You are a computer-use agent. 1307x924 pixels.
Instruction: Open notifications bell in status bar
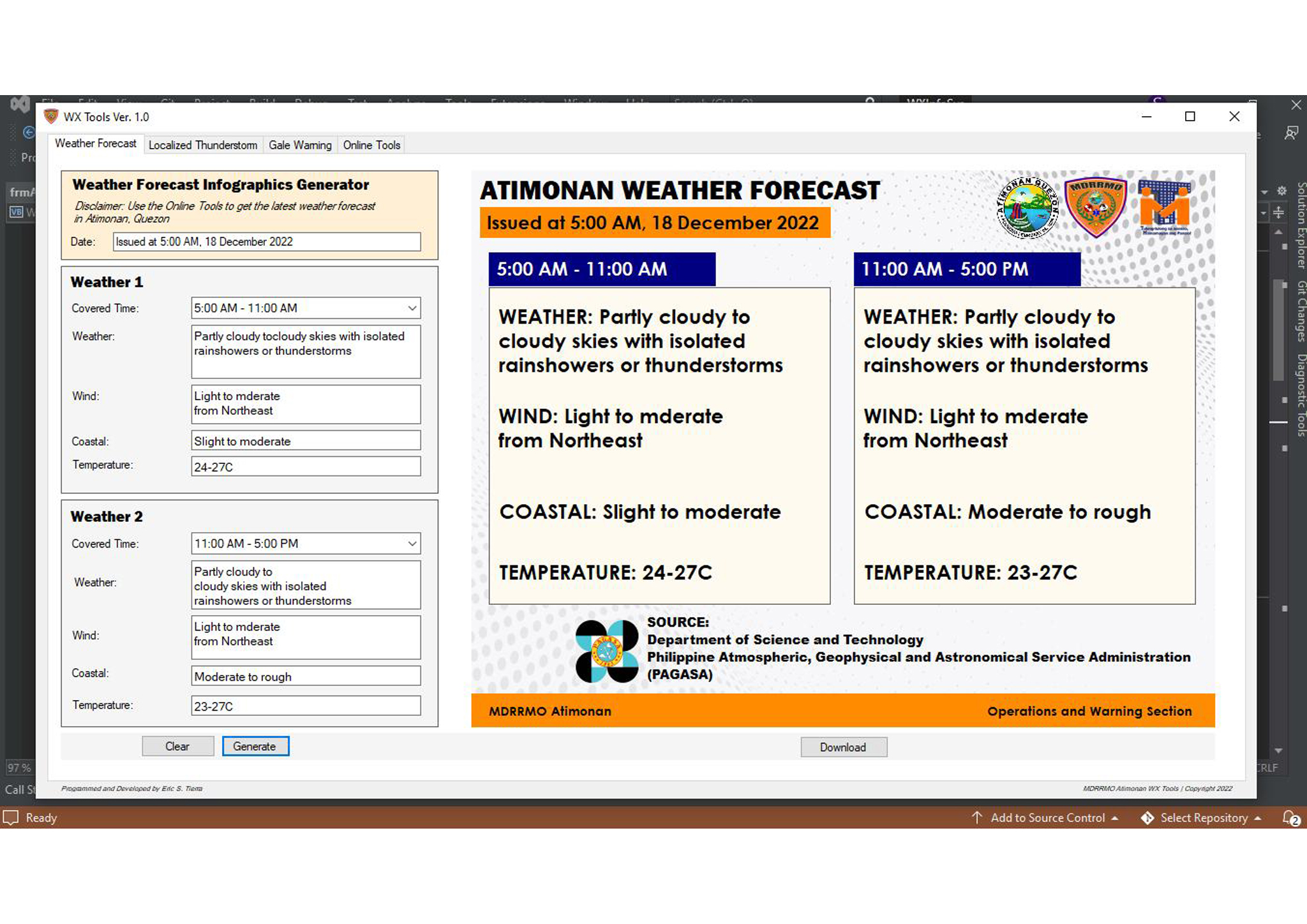pos(1290,818)
